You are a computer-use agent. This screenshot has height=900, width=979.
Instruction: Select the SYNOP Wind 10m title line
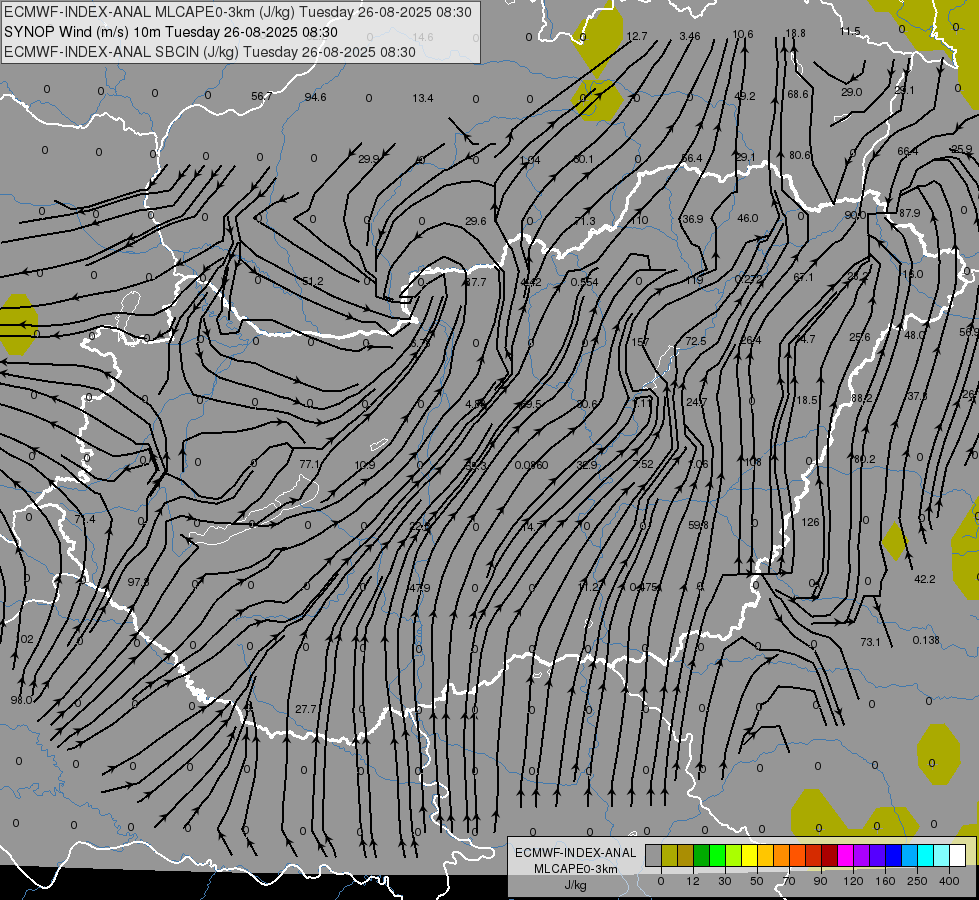170,32
